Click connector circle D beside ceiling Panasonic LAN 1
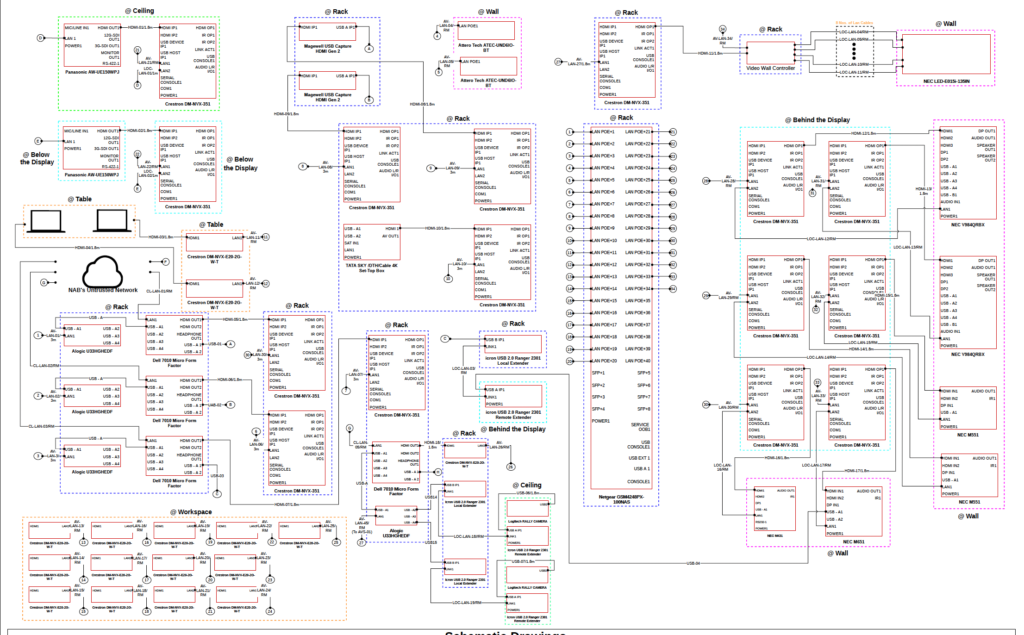 click(40, 38)
